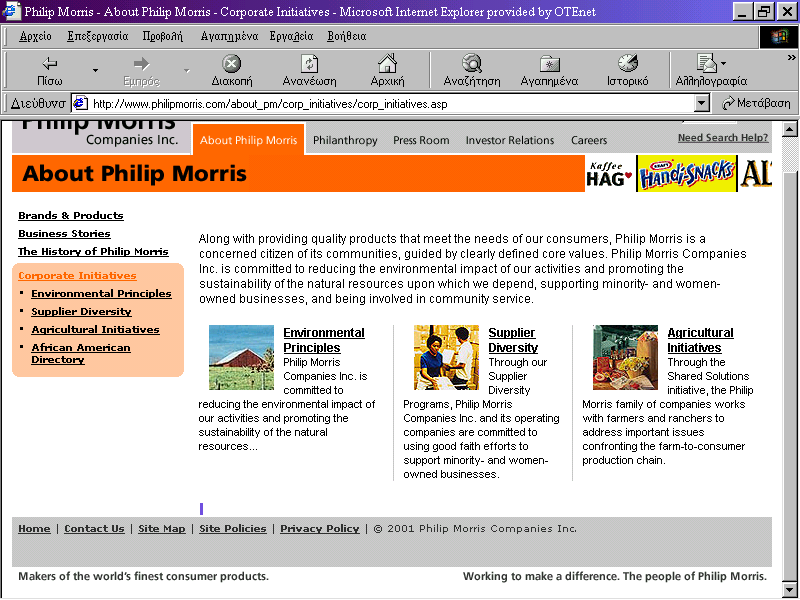Open Environmental Principles heading link in content
This screenshot has width=800, height=600.
tap(324, 340)
